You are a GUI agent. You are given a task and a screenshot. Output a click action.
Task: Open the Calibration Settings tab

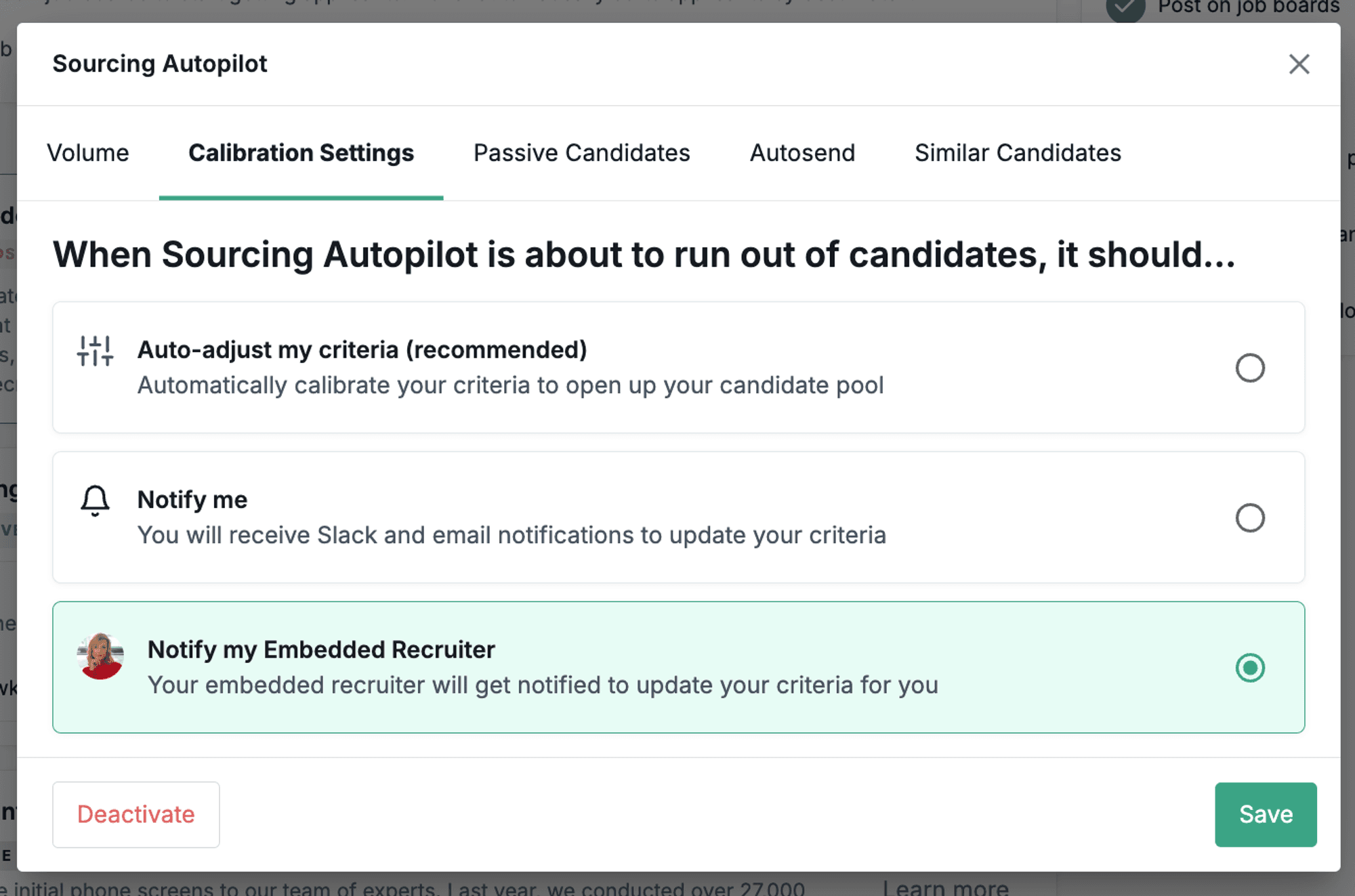tap(301, 153)
